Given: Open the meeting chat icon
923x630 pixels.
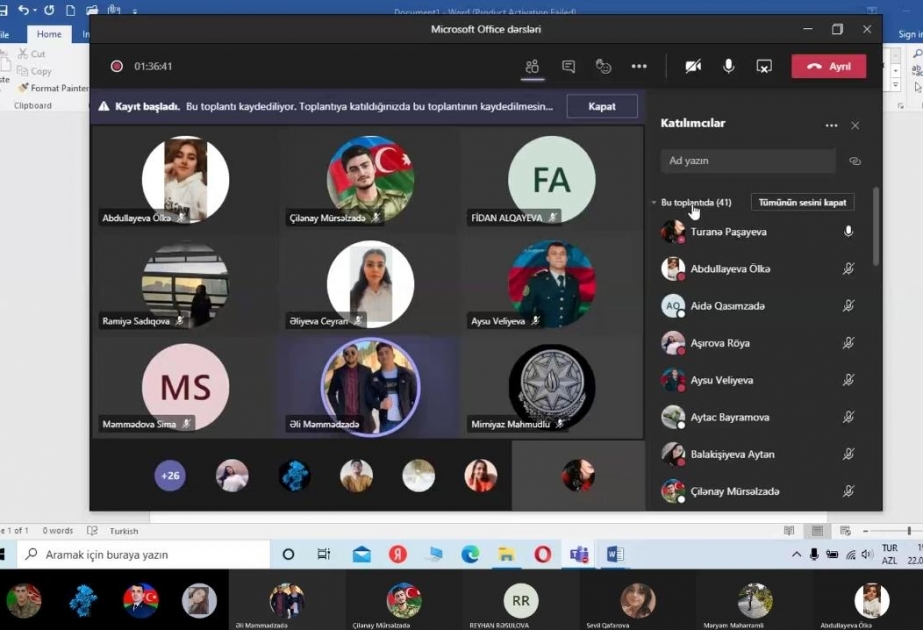Looking at the screenshot, I should pyautogui.click(x=568, y=66).
